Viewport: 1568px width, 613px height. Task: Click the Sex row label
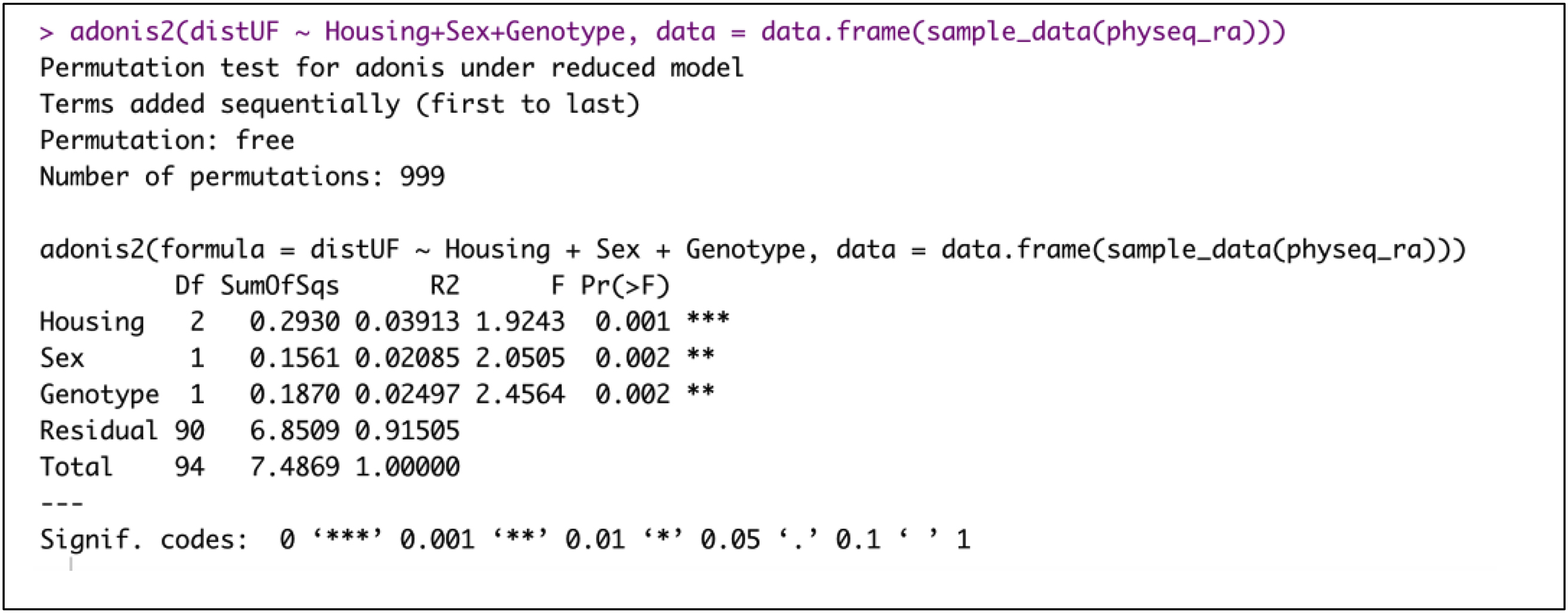tap(62, 358)
